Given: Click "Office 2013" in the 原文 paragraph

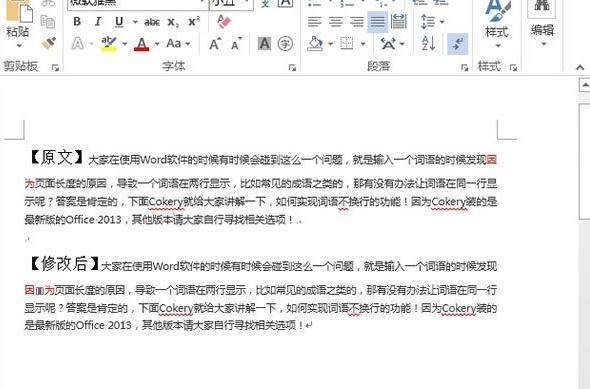Looking at the screenshot, I should 93,219.
